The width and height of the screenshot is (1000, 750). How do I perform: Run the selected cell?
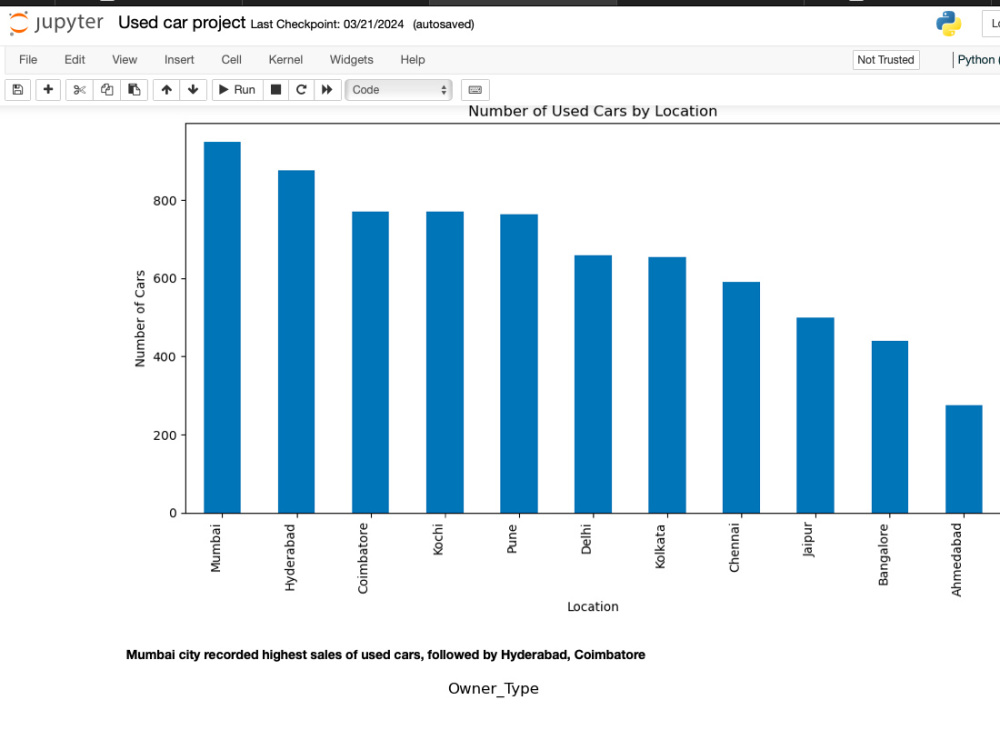(237, 90)
